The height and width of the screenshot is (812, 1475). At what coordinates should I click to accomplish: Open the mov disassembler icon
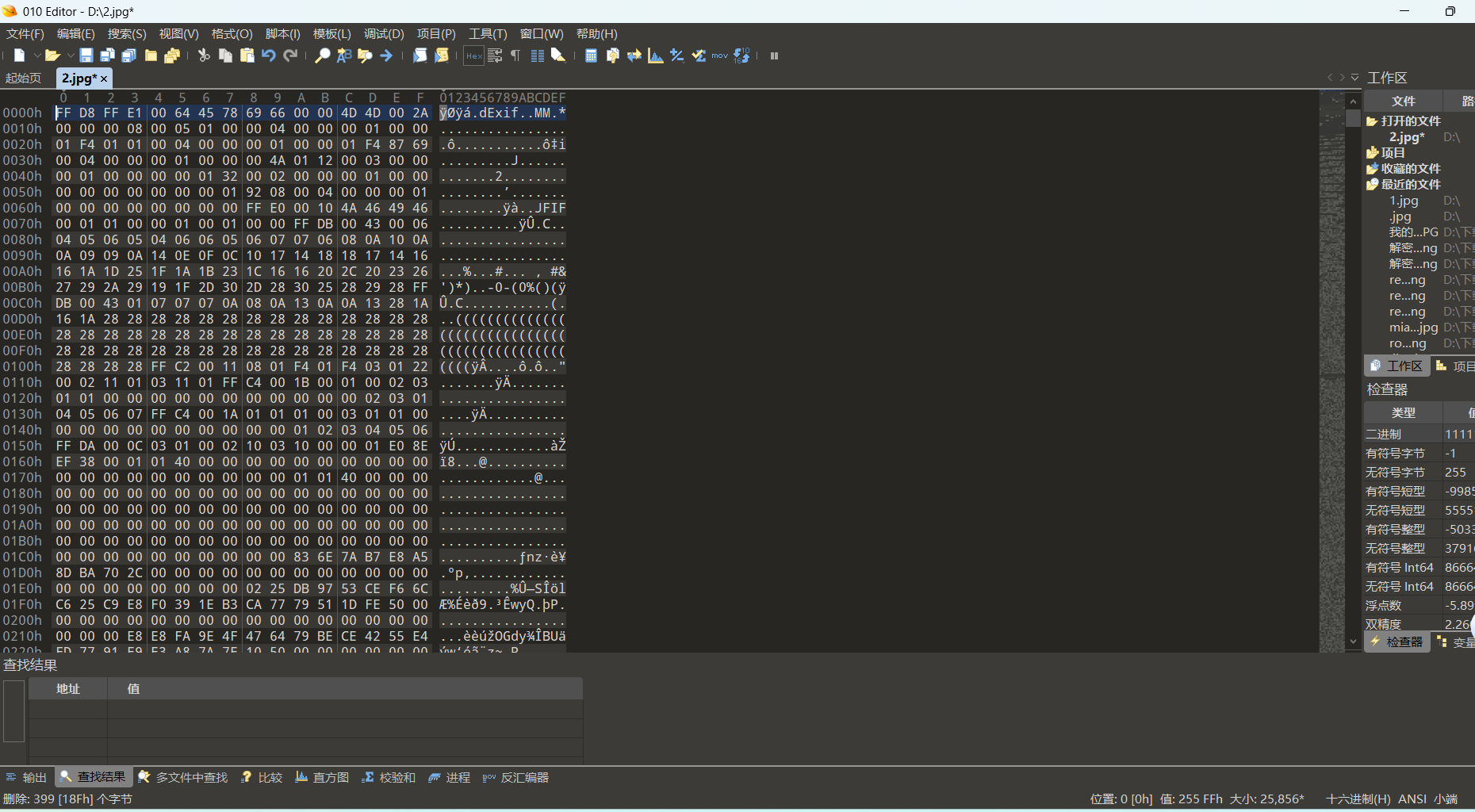pyautogui.click(x=719, y=56)
